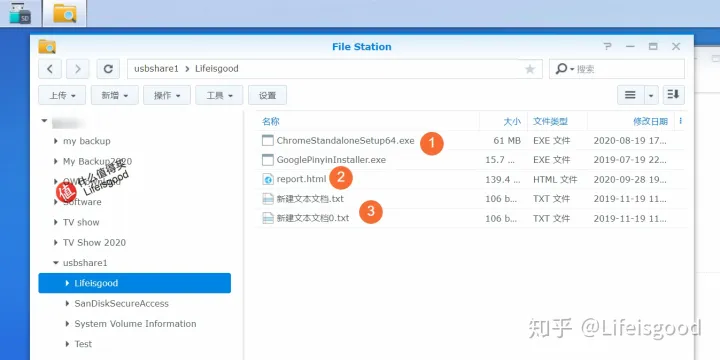The width and height of the screenshot is (720, 360).
Task: Open the 新增 create dropdown menu
Action: (x=114, y=95)
